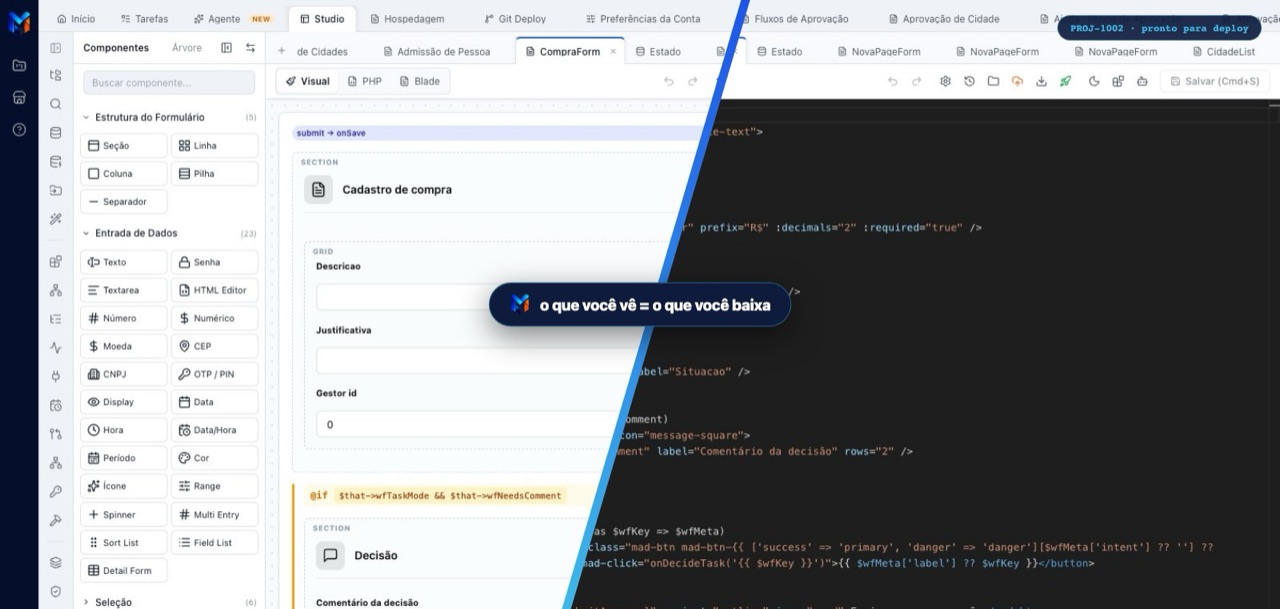Switch editor to Blade mode
The width and height of the screenshot is (1280, 609).
point(419,81)
